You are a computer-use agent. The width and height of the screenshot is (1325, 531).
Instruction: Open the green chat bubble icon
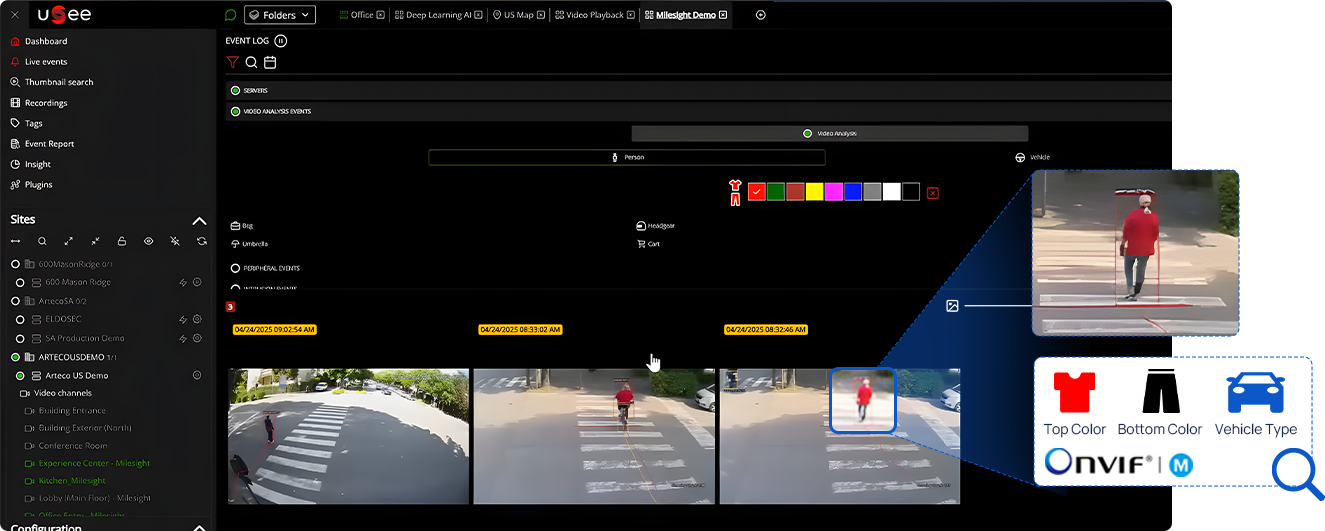click(x=231, y=15)
